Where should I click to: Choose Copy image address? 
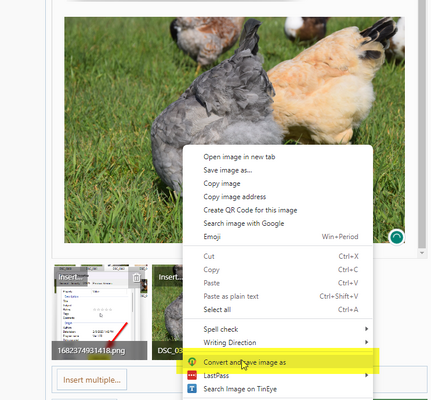click(235, 197)
